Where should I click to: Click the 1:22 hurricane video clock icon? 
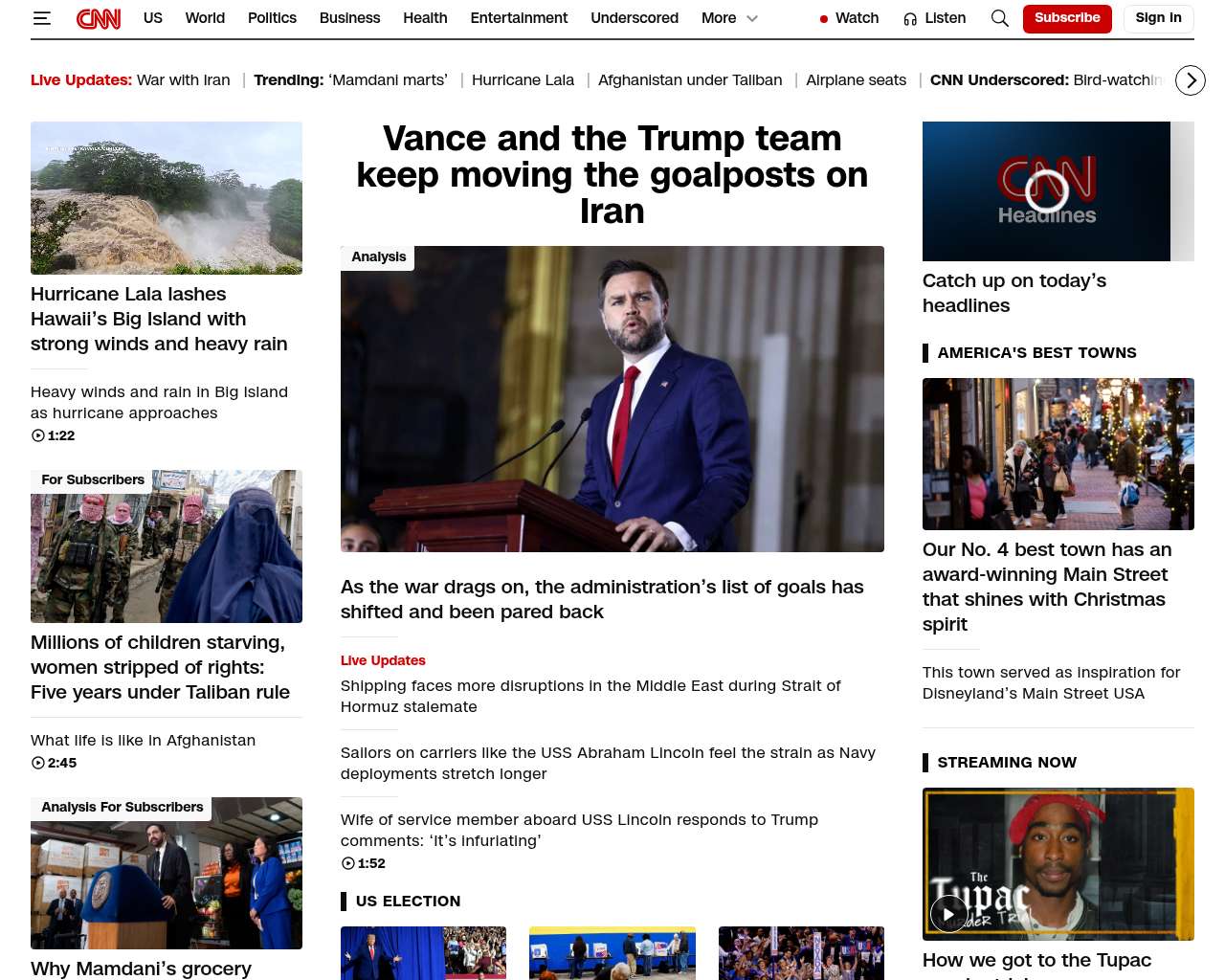point(38,435)
